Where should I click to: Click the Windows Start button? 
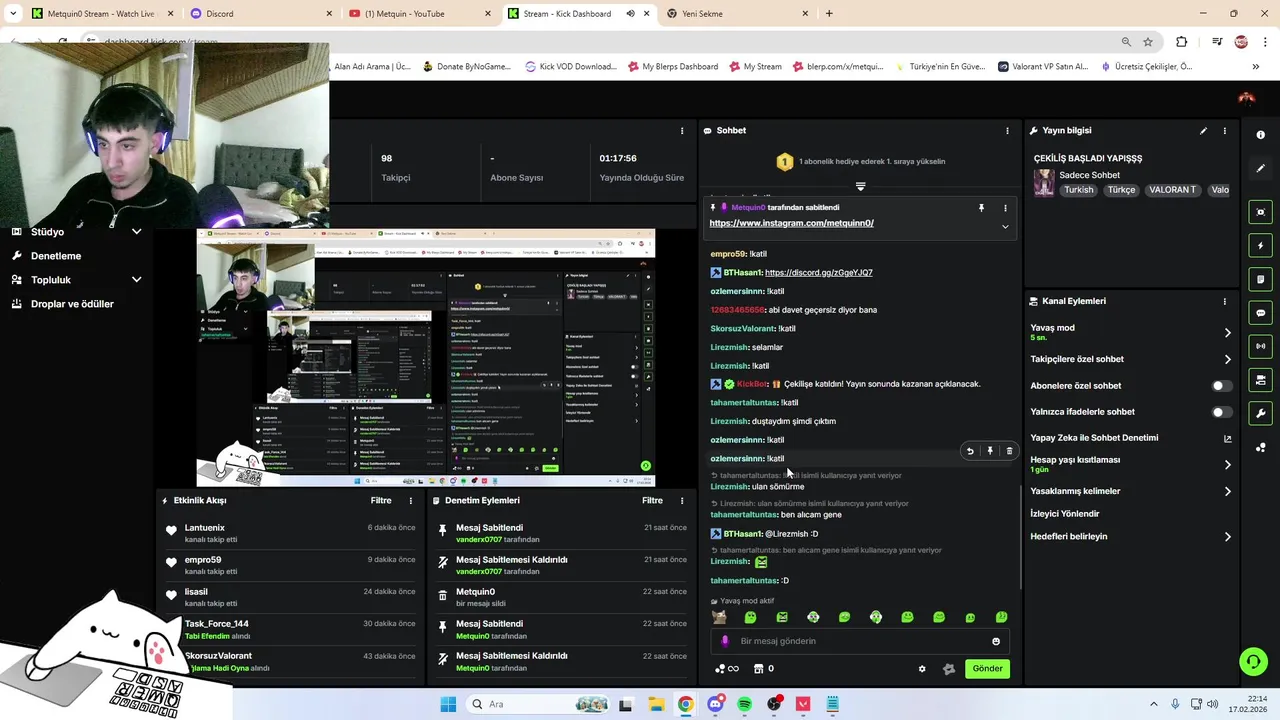tap(447, 704)
